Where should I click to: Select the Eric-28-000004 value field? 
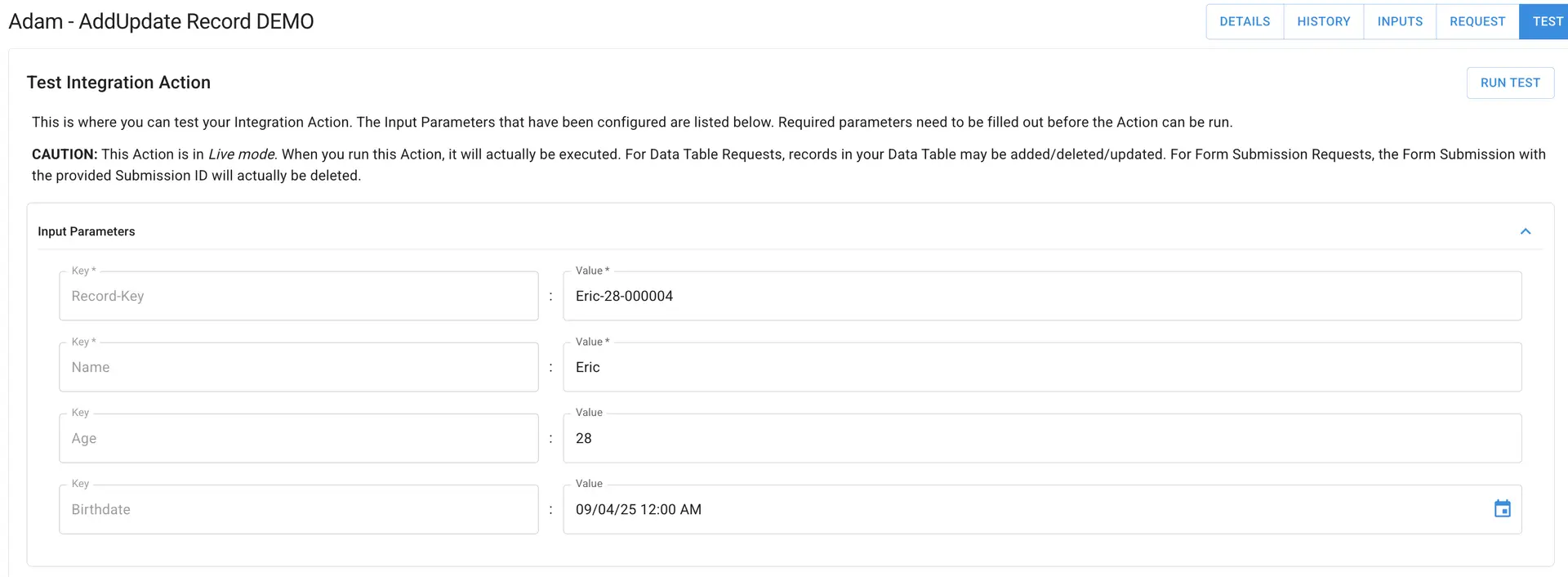(x=1041, y=296)
